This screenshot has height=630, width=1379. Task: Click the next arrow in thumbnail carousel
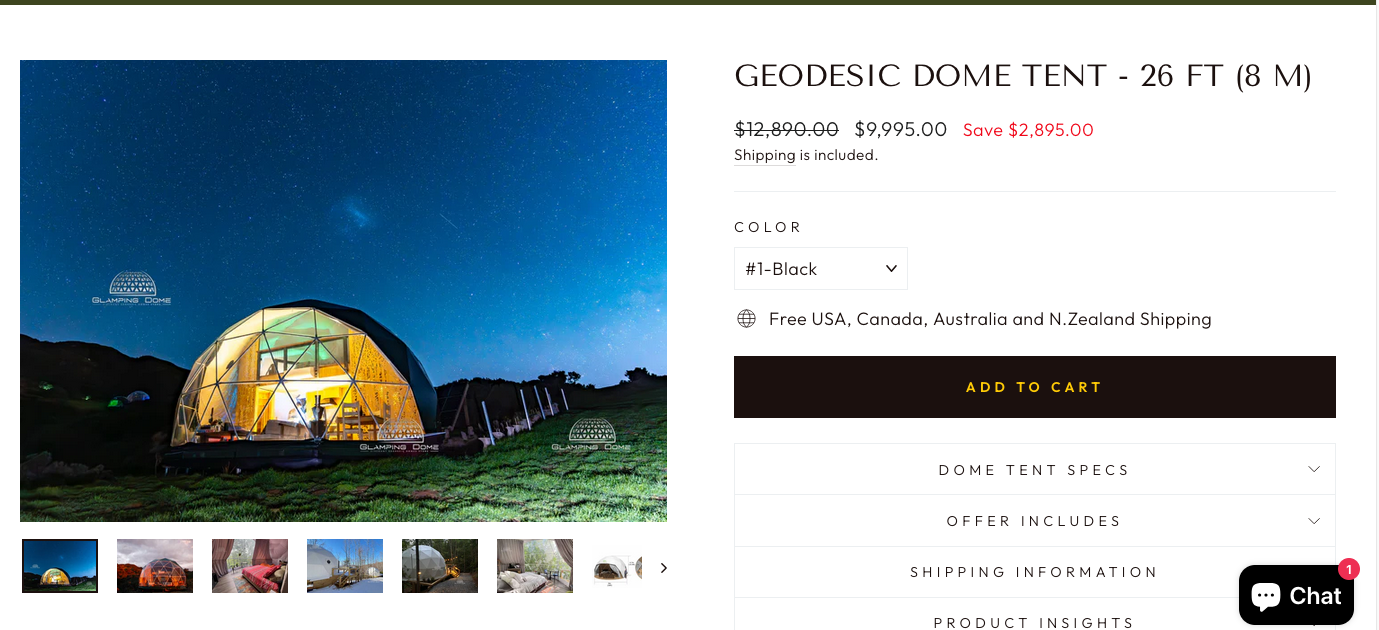663,568
